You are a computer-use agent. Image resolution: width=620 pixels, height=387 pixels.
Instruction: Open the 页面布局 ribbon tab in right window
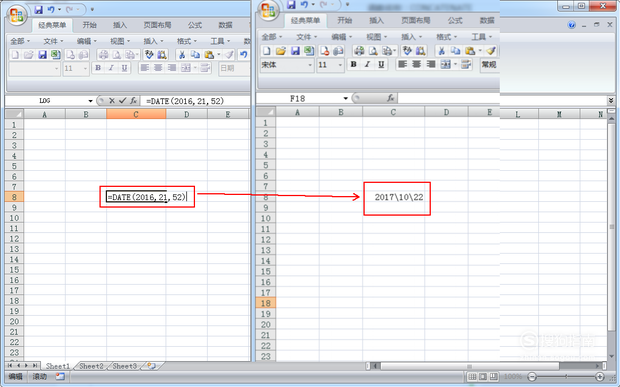(416, 20)
